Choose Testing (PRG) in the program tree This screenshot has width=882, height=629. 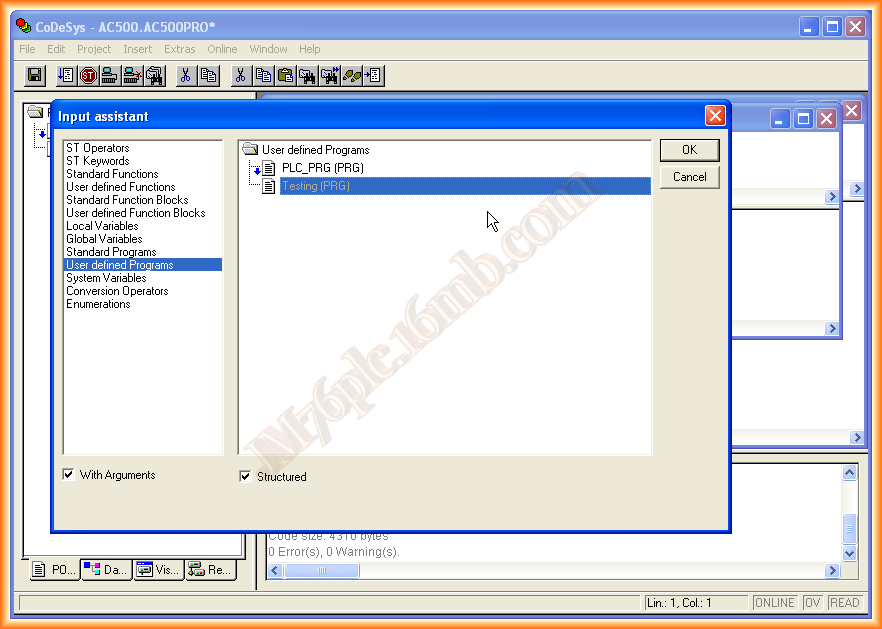tap(316, 186)
